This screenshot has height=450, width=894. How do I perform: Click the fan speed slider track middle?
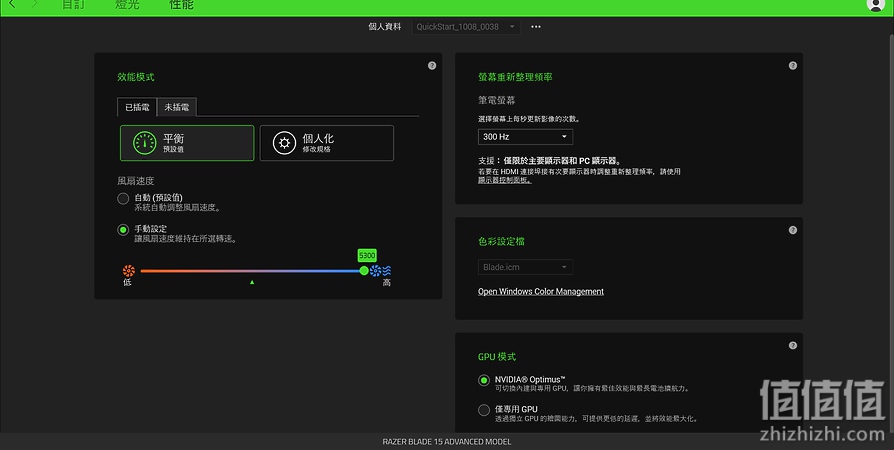(x=252, y=271)
